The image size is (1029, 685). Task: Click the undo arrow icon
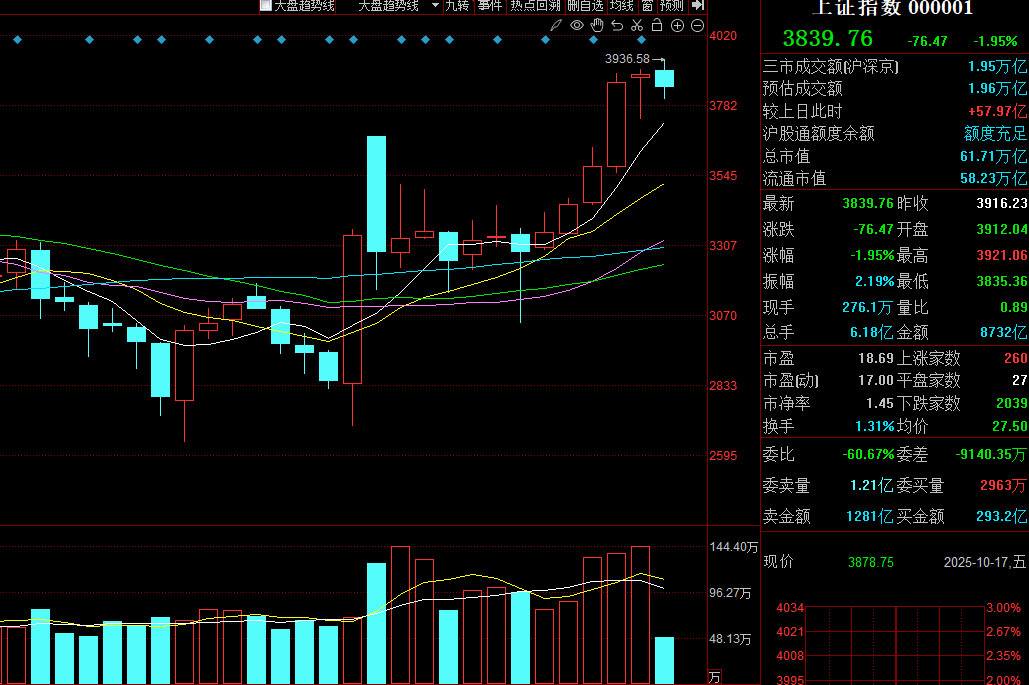(x=616, y=25)
